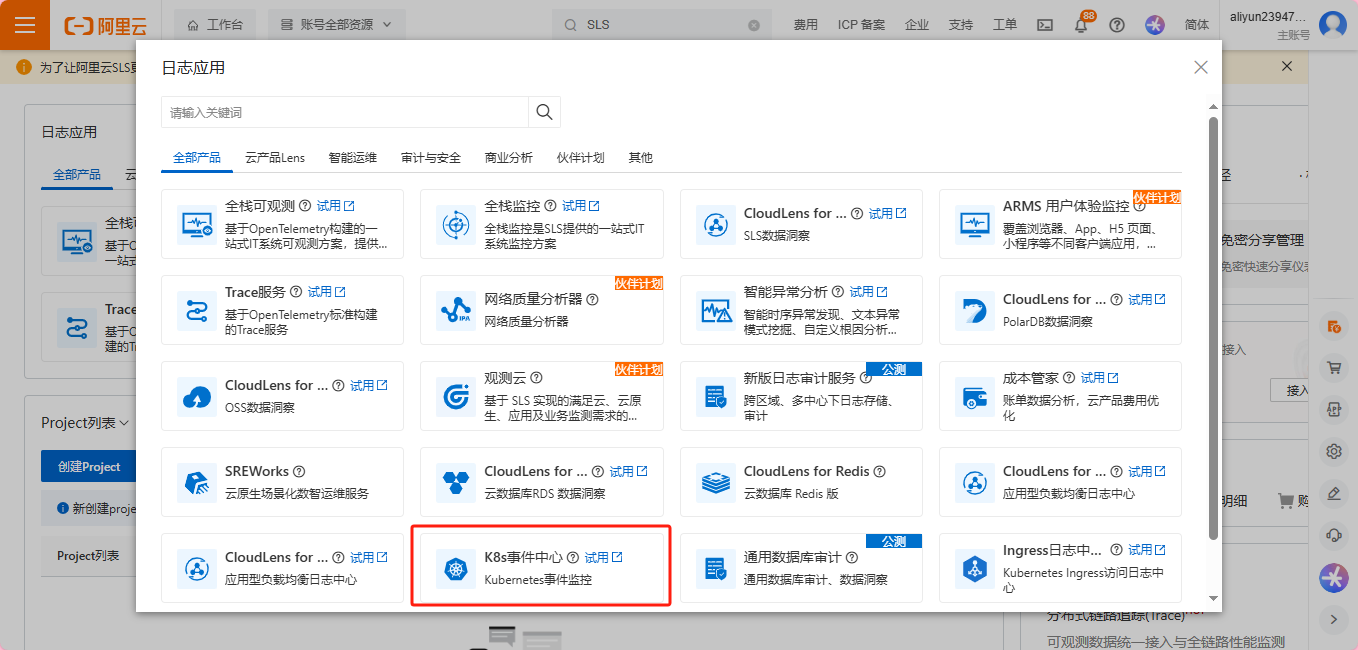Viewport: 1358px width, 650px height.
Task: Click the magnifier search button in dialog
Action: [x=544, y=112]
